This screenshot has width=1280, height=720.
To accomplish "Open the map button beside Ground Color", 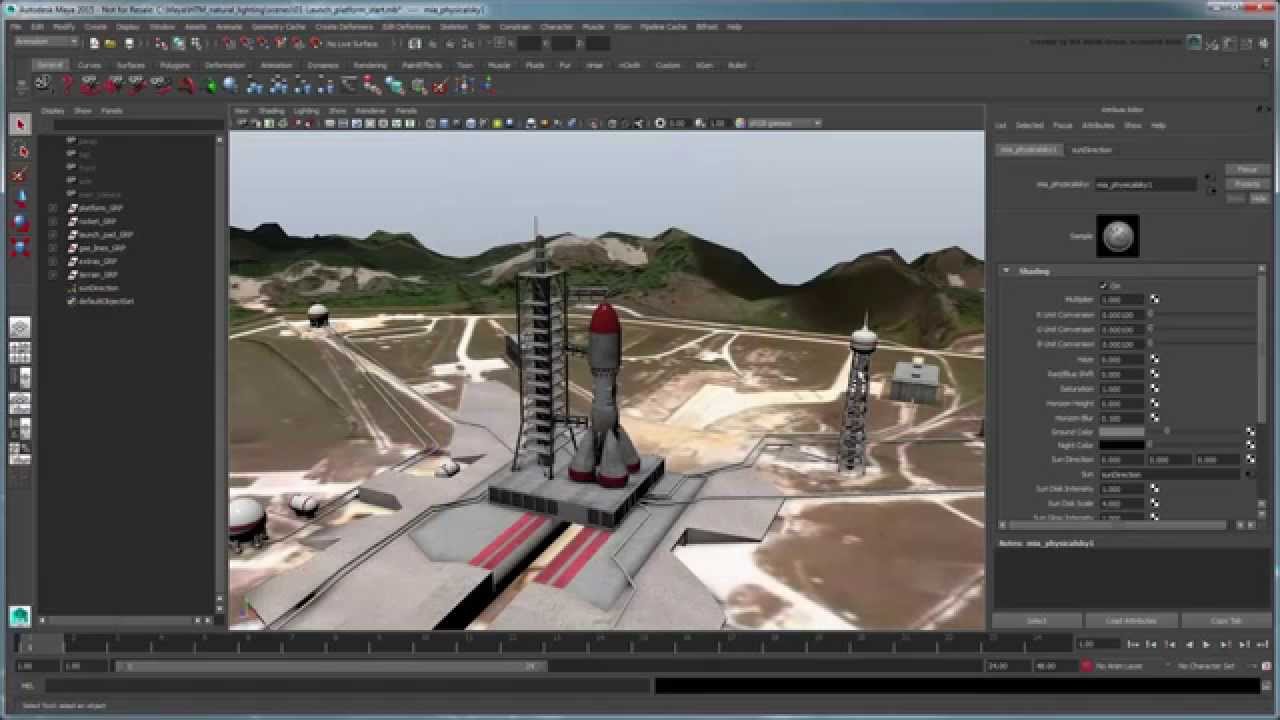I will [1250, 431].
